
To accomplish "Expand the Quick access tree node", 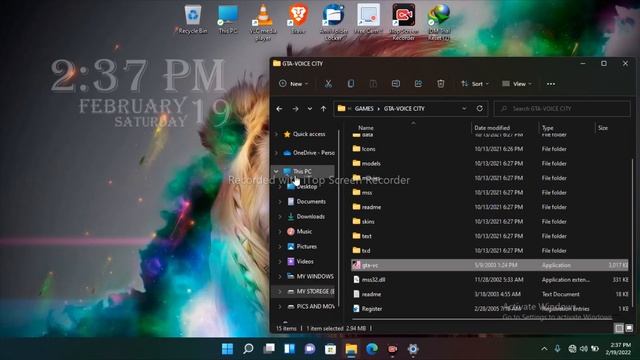I will (x=276, y=134).
